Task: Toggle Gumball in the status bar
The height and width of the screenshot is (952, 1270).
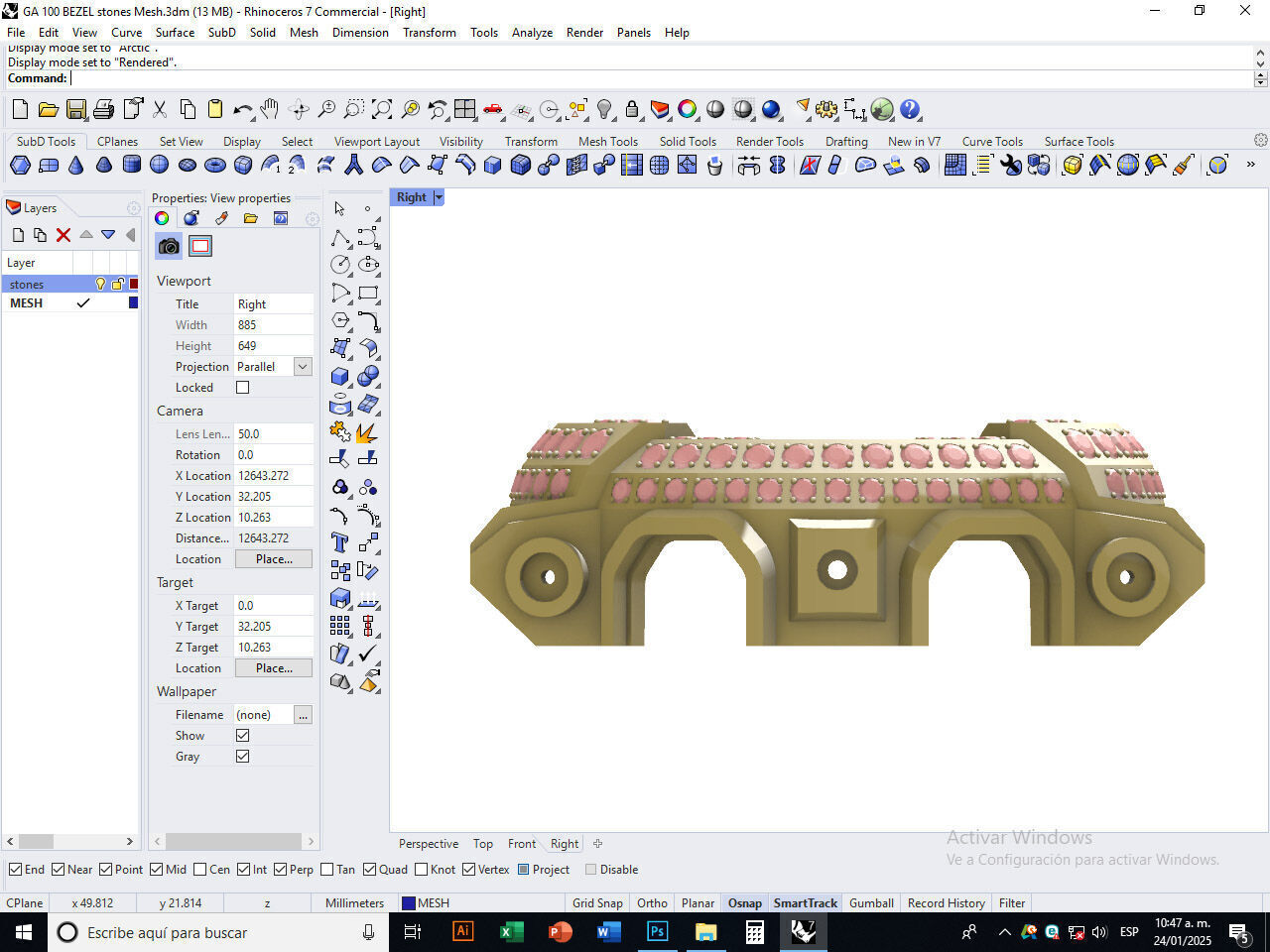Action: 871,903
